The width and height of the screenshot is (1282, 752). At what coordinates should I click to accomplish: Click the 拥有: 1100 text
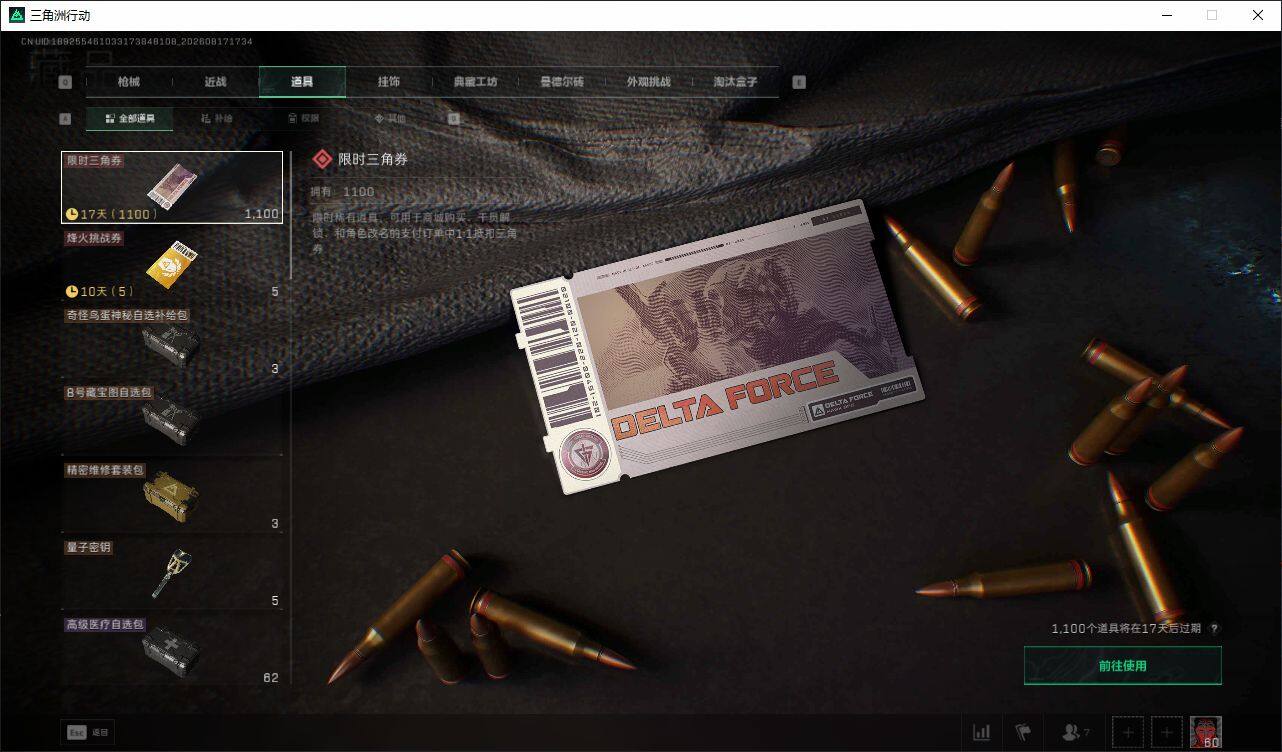pyautogui.click(x=343, y=192)
